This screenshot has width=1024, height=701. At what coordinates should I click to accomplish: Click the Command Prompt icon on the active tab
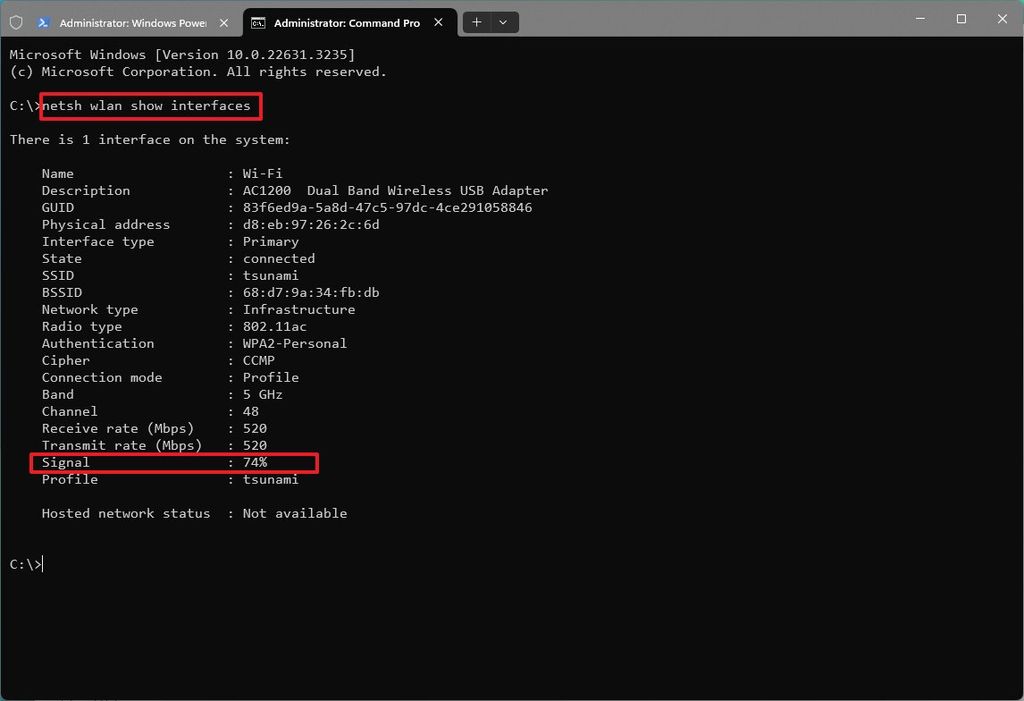260,21
